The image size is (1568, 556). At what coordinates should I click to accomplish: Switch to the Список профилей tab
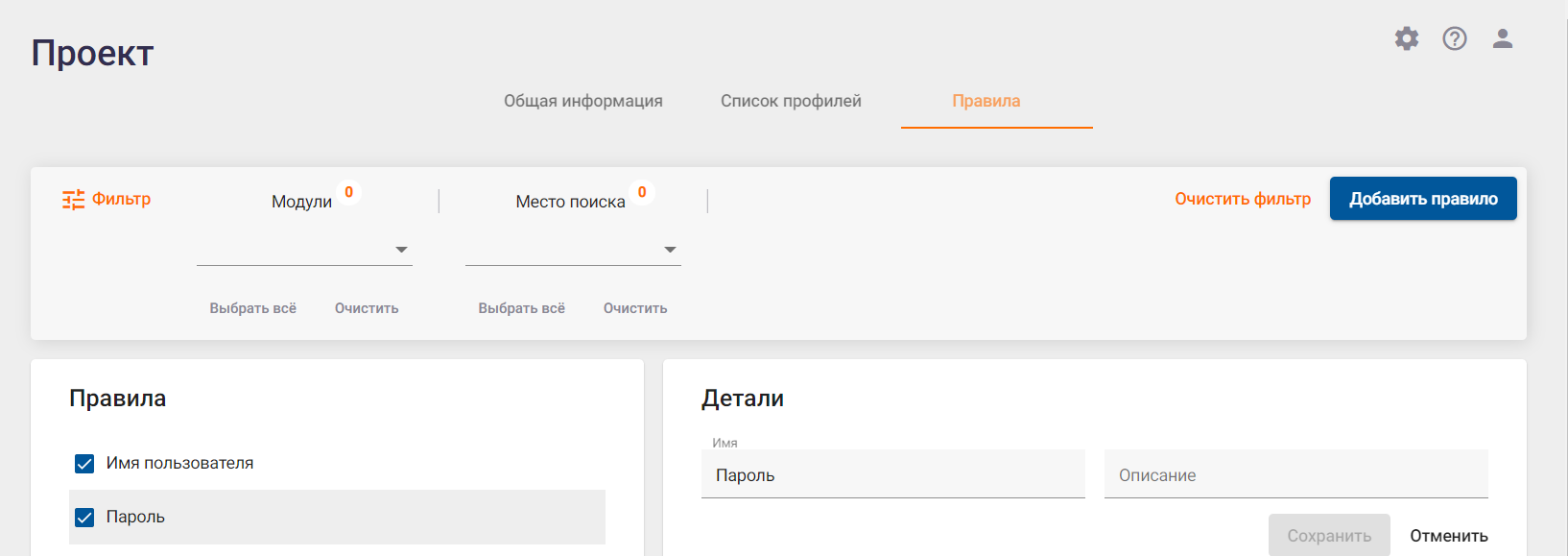(x=791, y=101)
